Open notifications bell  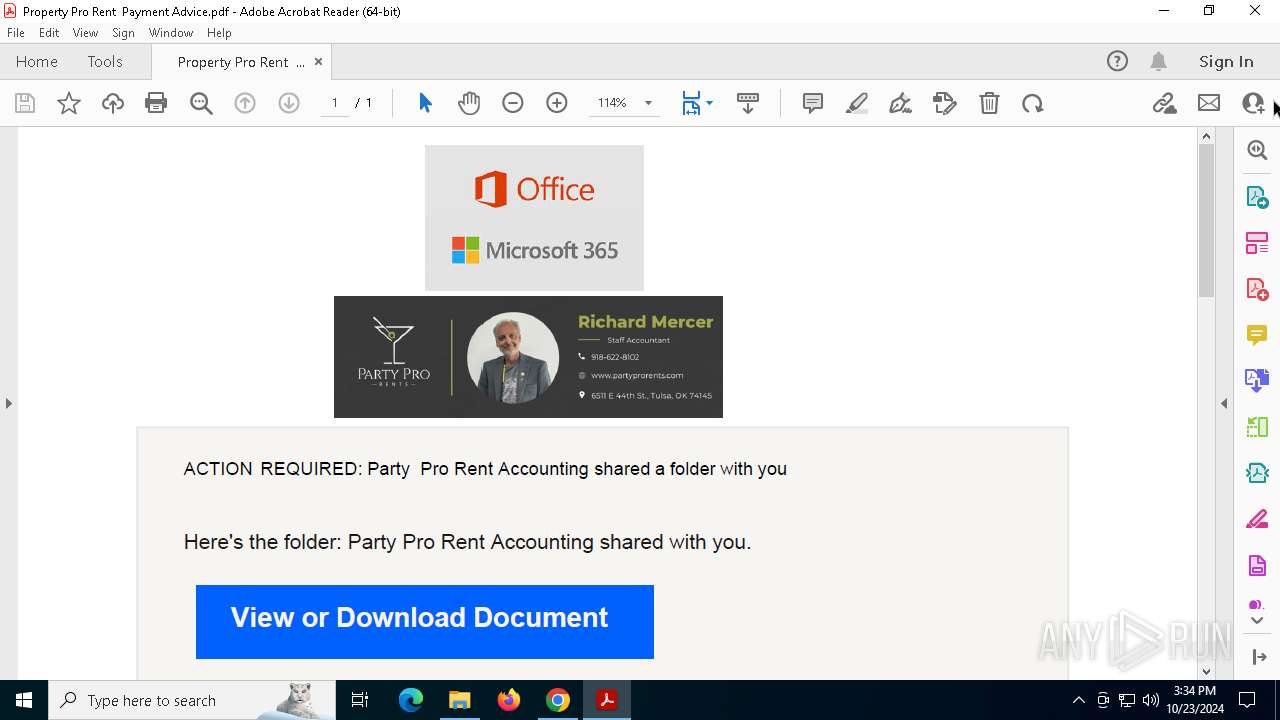click(1159, 62)
